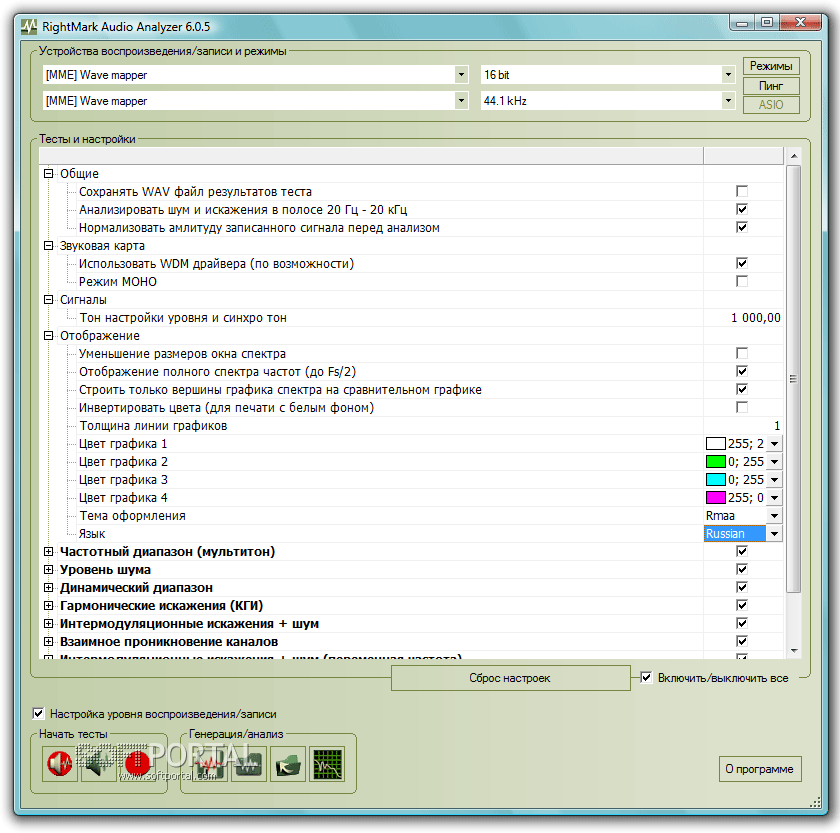840x833 pixels.
Task: Toggle 'Использовать WDM драйвера' checkbox
Action: click(742, 263)
